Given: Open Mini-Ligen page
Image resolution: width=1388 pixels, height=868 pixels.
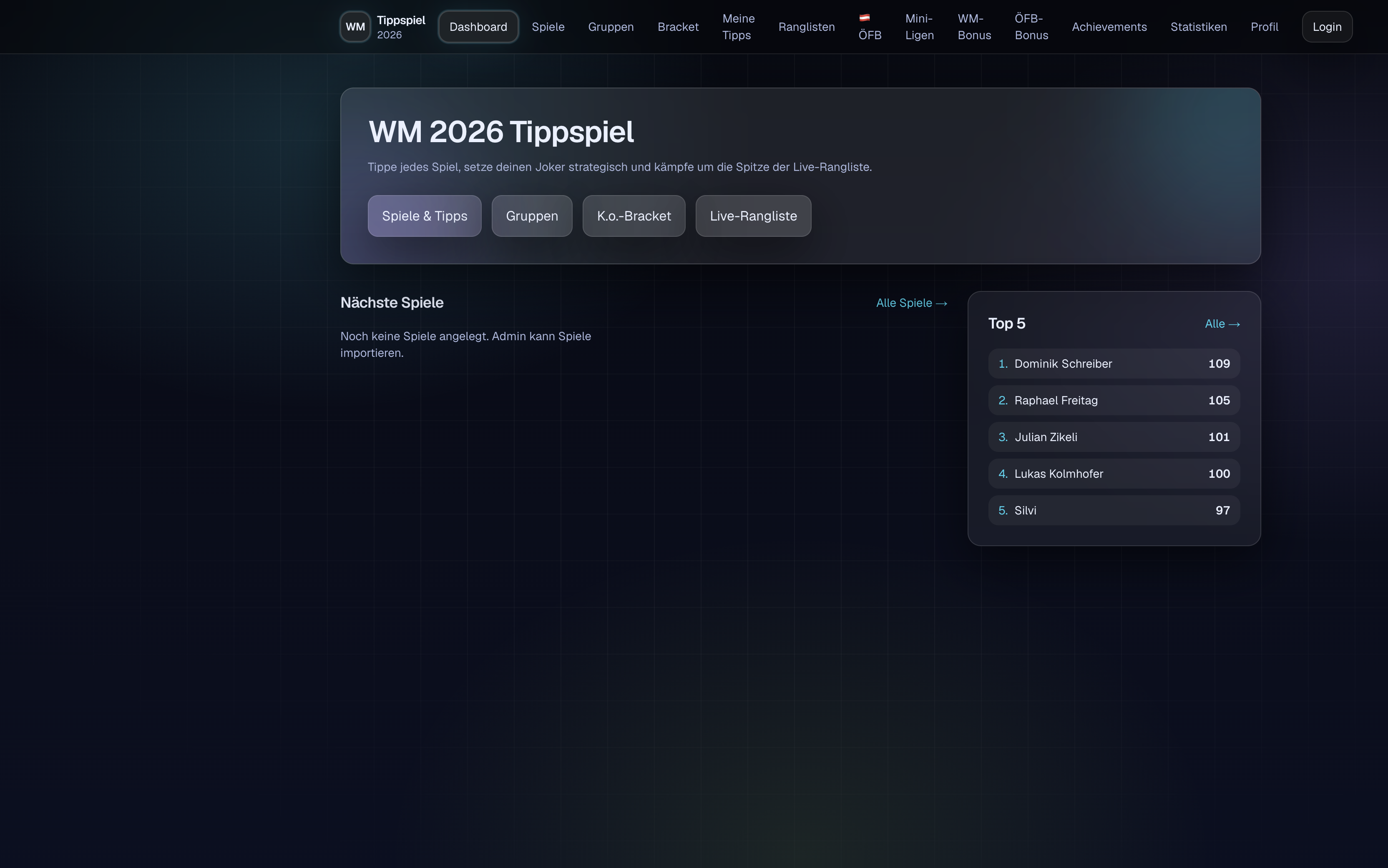Looking at the screenshot, I should [x=919, y=27].
